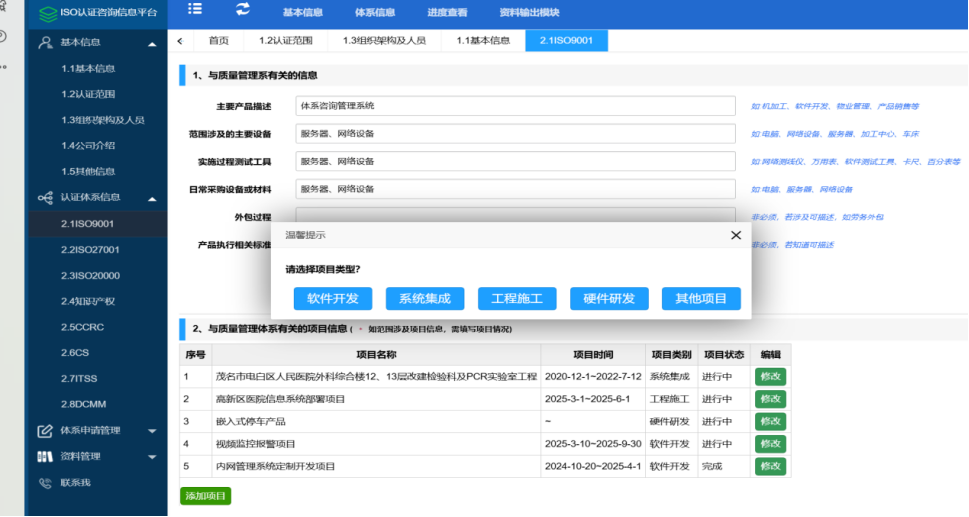Choose 其他项目 project type
This screenshot has height=517, width=969.
click(x=701, y=299)
